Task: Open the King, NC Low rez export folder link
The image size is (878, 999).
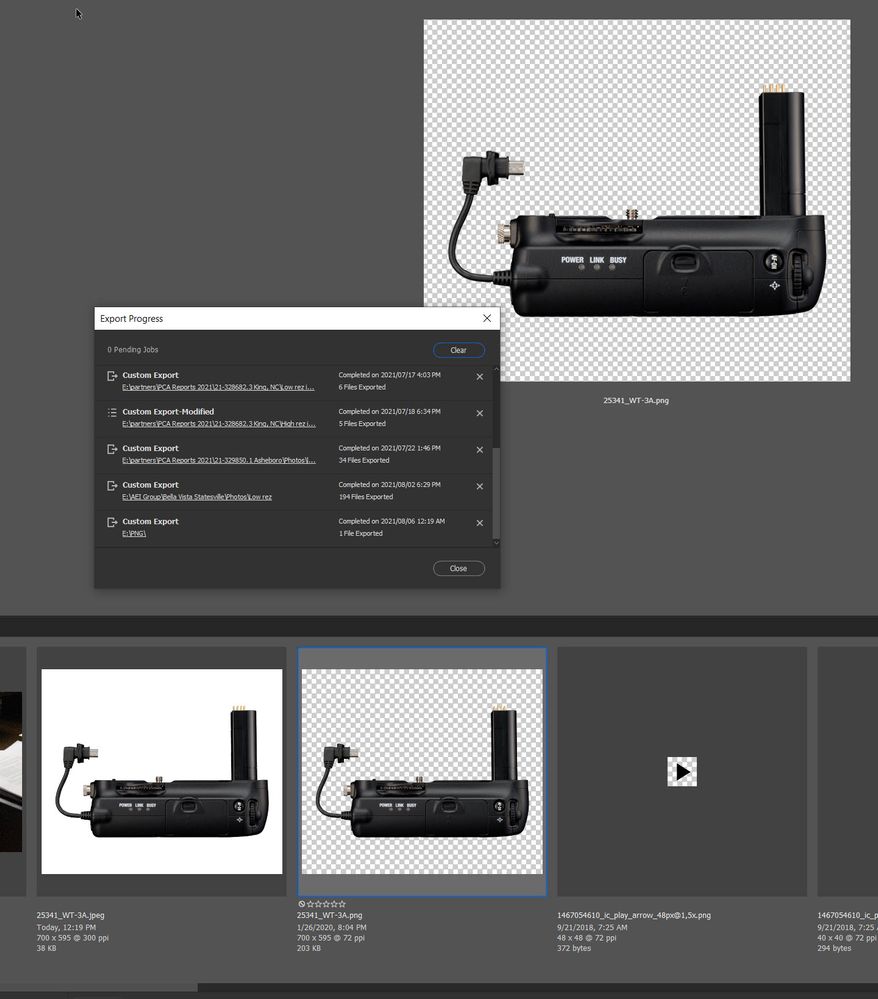Action: (219, 387)
